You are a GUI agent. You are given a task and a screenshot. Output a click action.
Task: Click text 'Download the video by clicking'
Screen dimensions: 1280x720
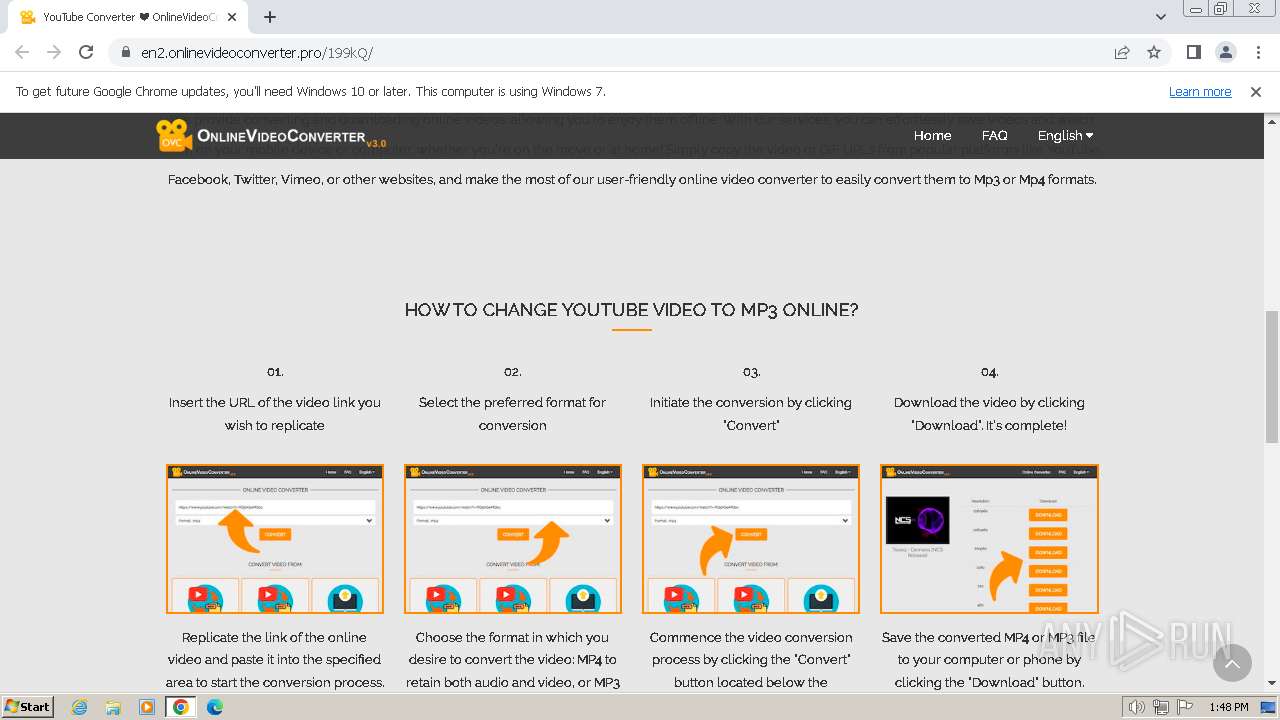point(989,402)
